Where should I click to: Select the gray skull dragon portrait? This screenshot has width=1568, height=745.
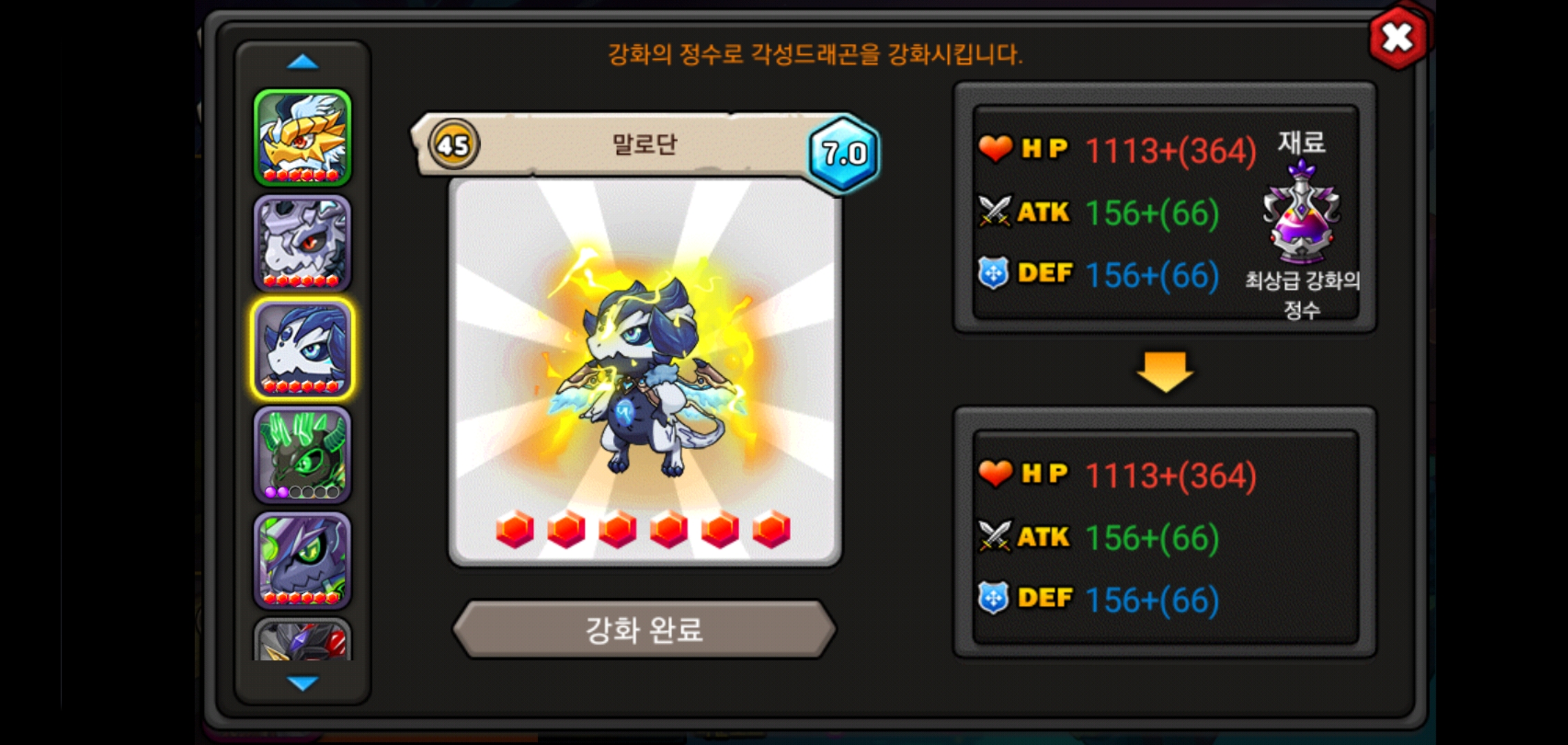tap(303, 244)
